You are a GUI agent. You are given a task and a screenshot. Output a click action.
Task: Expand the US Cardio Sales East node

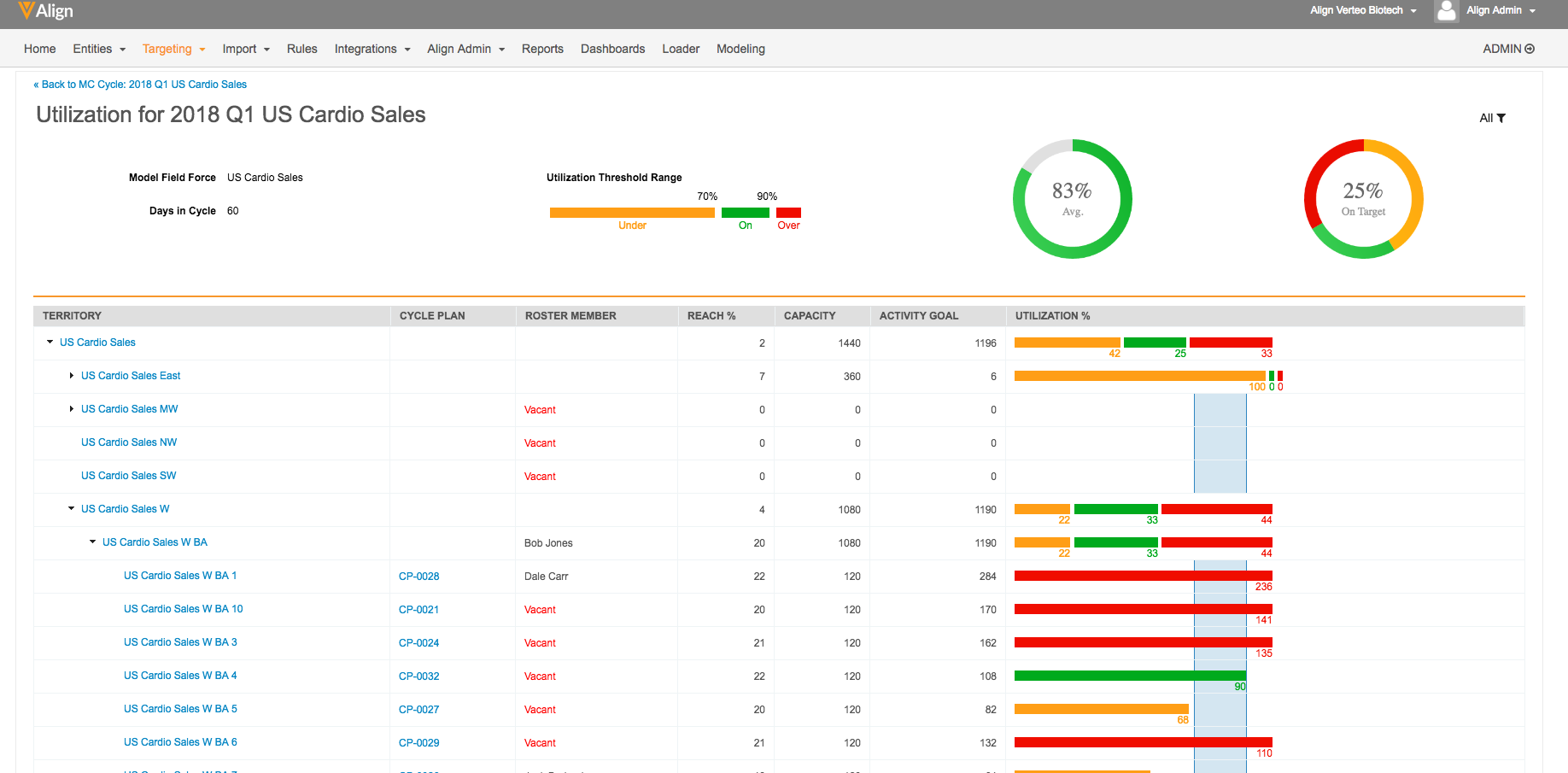point(71,376)
